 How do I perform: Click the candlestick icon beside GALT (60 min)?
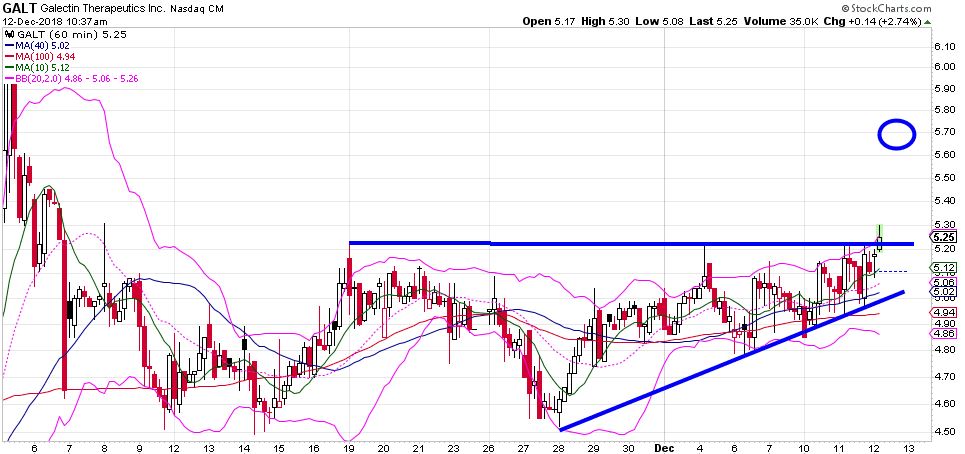click(10, 35)
